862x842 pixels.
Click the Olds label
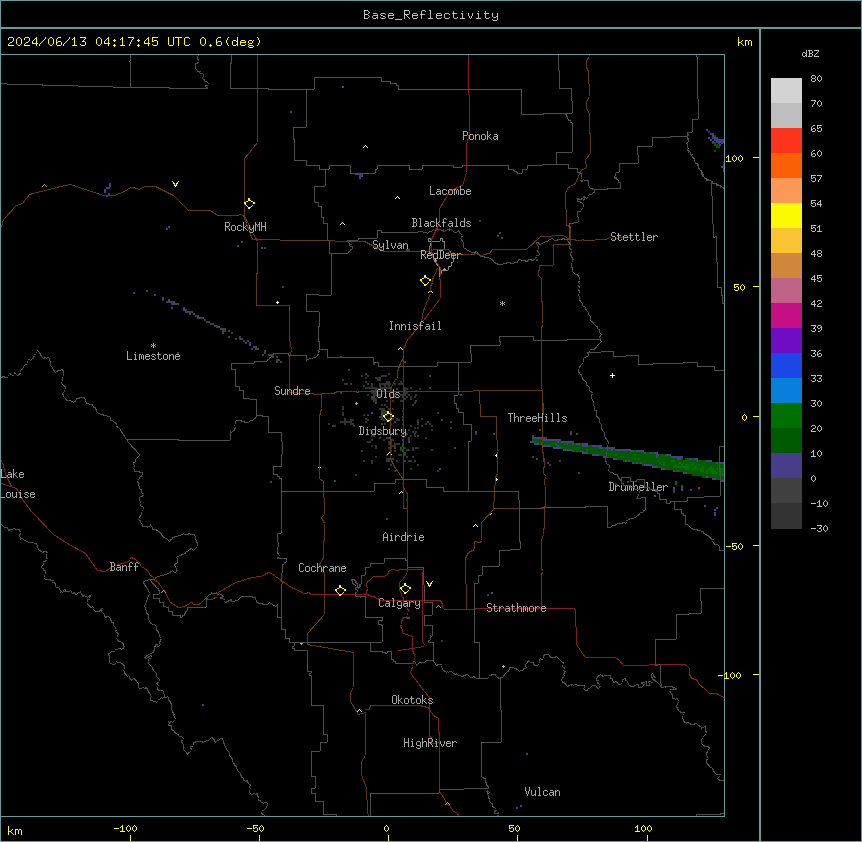tap(388, 394)
